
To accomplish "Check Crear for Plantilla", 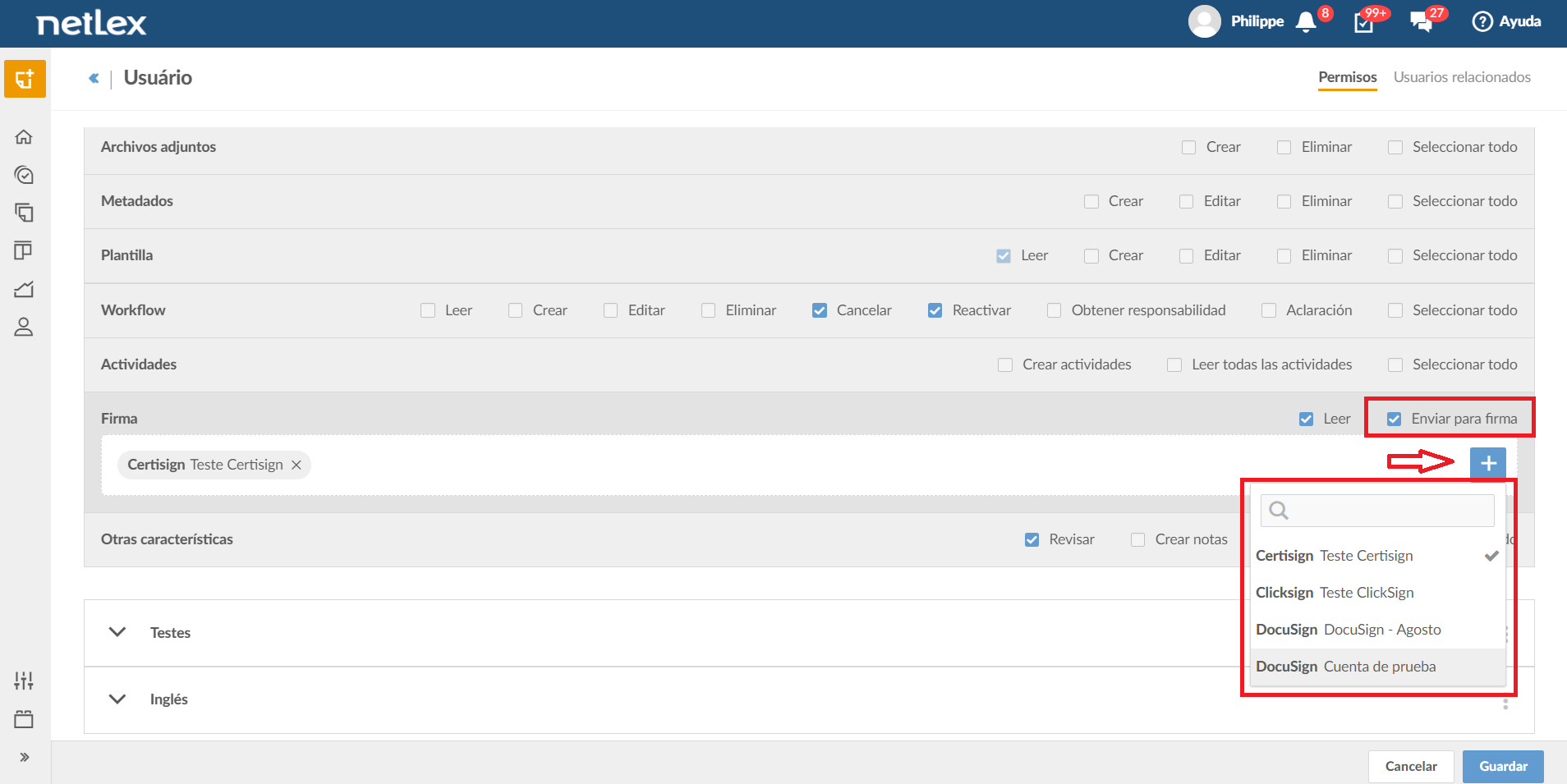I will coord(1091,256).
